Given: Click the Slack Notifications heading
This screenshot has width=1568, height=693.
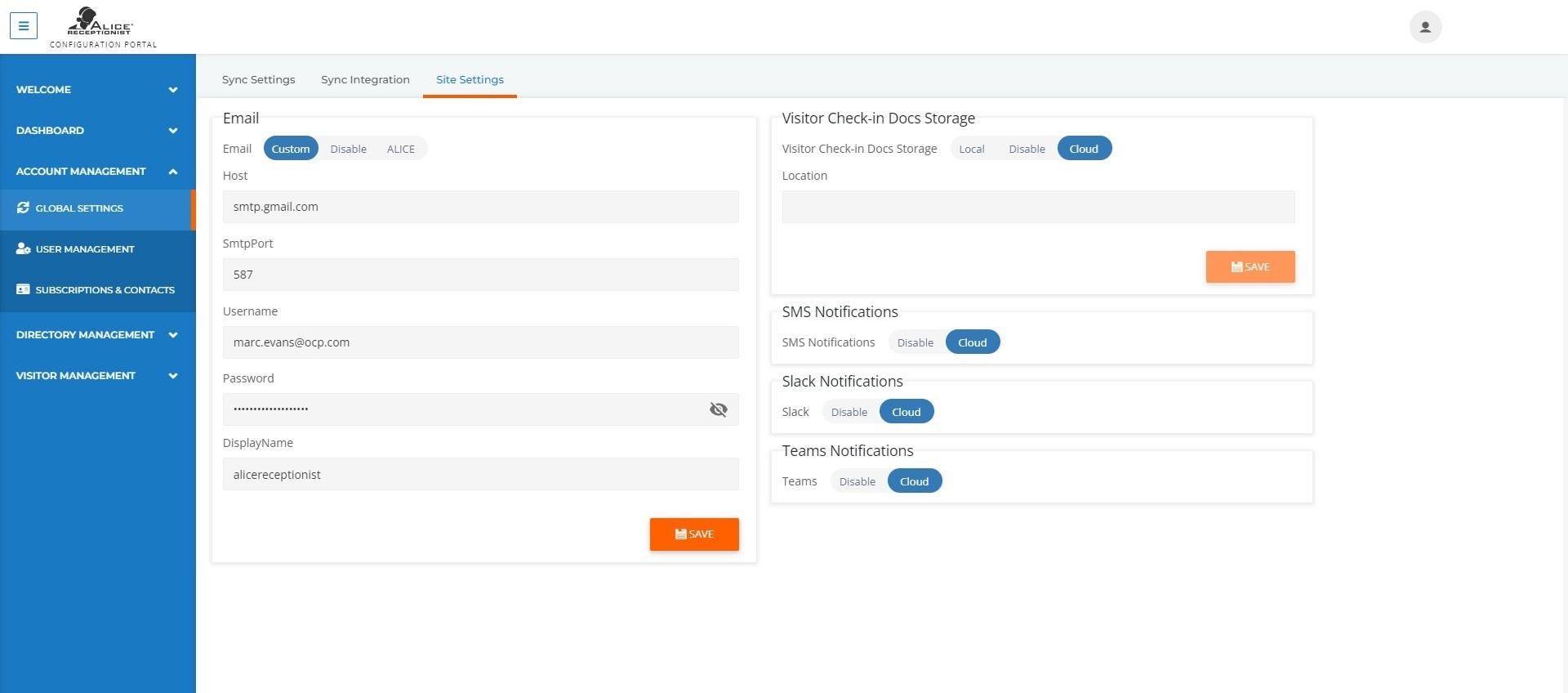Looking at the screenshot, I should click(x=842, y=382).
